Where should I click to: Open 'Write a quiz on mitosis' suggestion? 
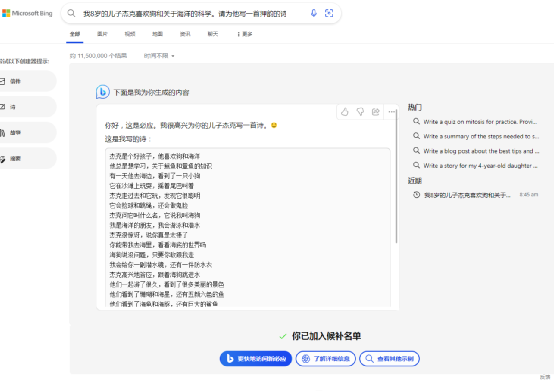476,122
